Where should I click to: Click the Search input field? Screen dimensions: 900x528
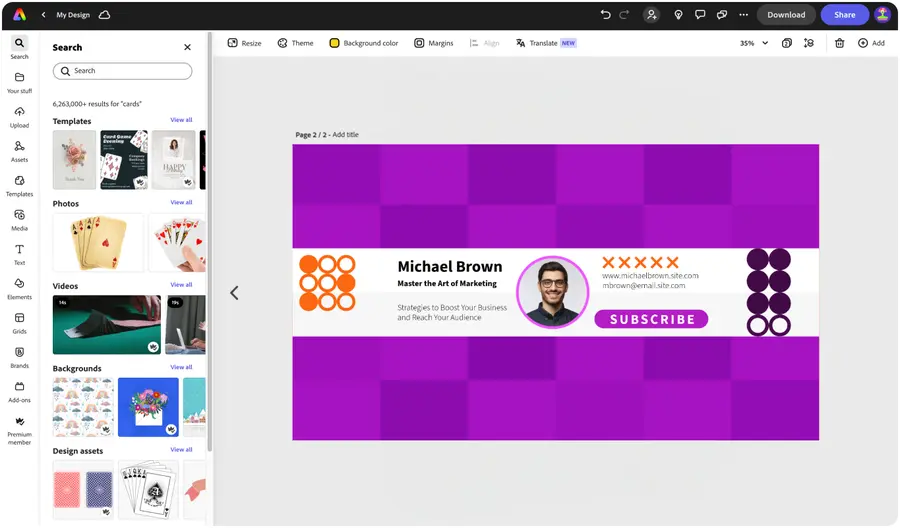pyautogui.click(x=122, y=71)
